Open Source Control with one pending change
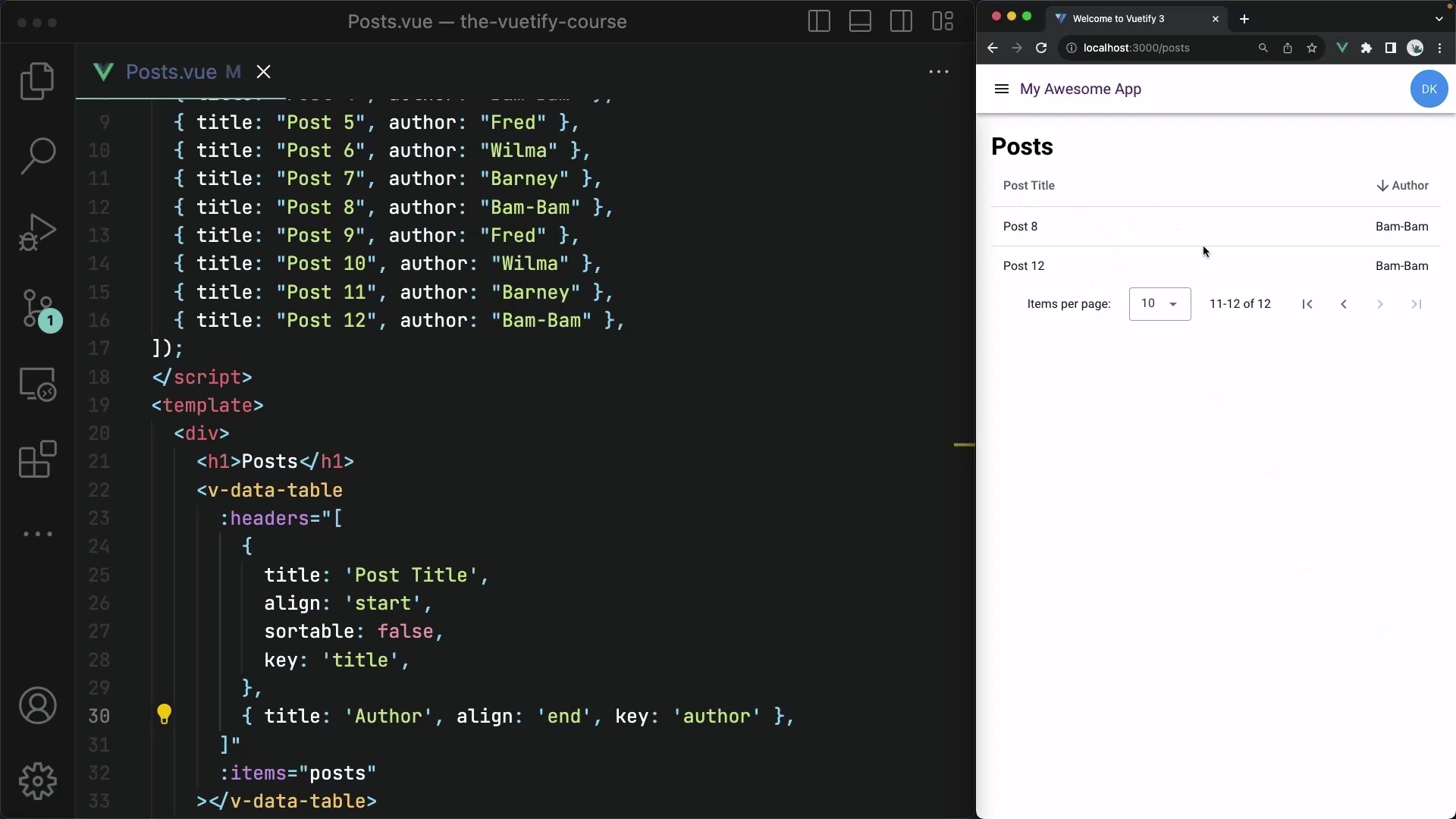The width and height of the screenshot is (1456, 819). coord(39,309)
